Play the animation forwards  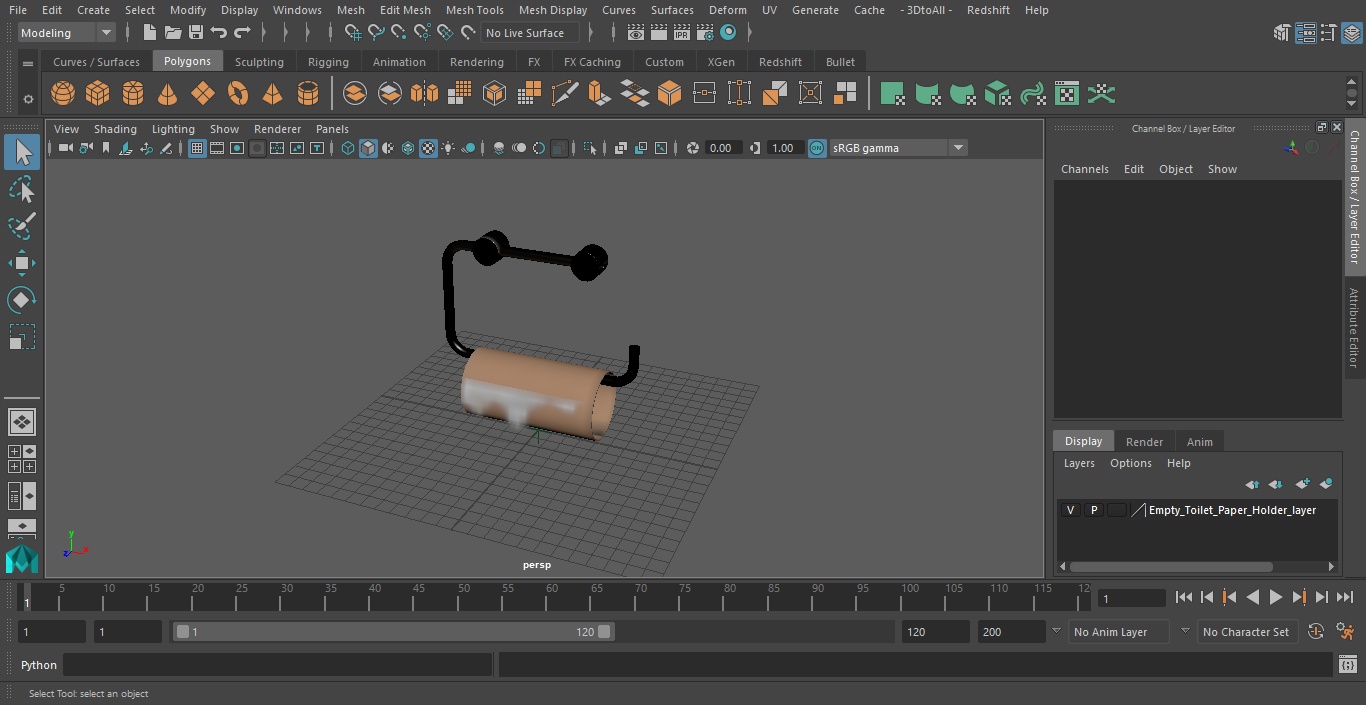click(x=1276, y=597)
